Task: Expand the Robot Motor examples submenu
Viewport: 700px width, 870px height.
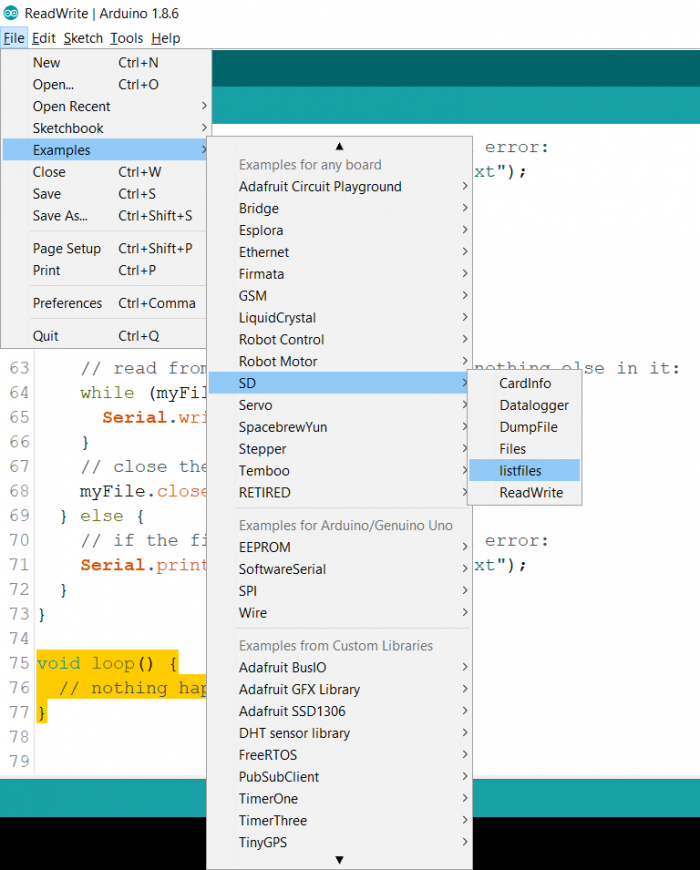Action: tap(339, 361)
